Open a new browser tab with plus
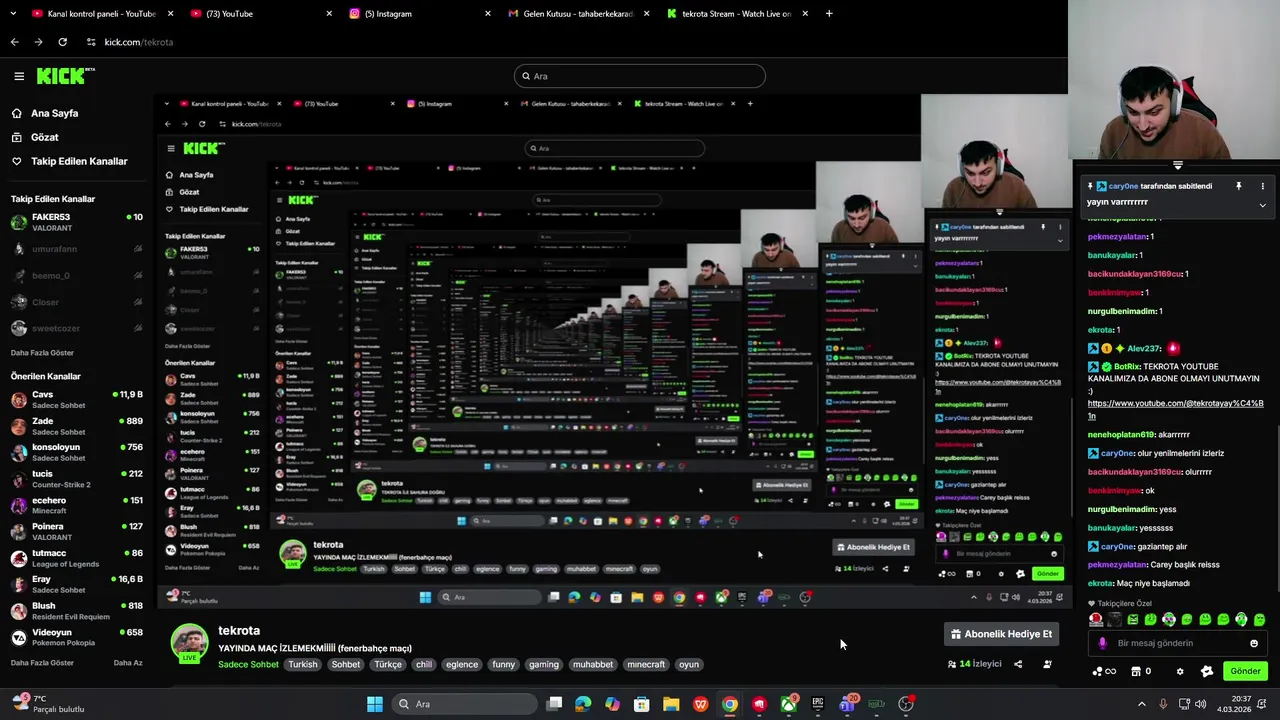The image size is (1280, 720). (x=829, y=14)
